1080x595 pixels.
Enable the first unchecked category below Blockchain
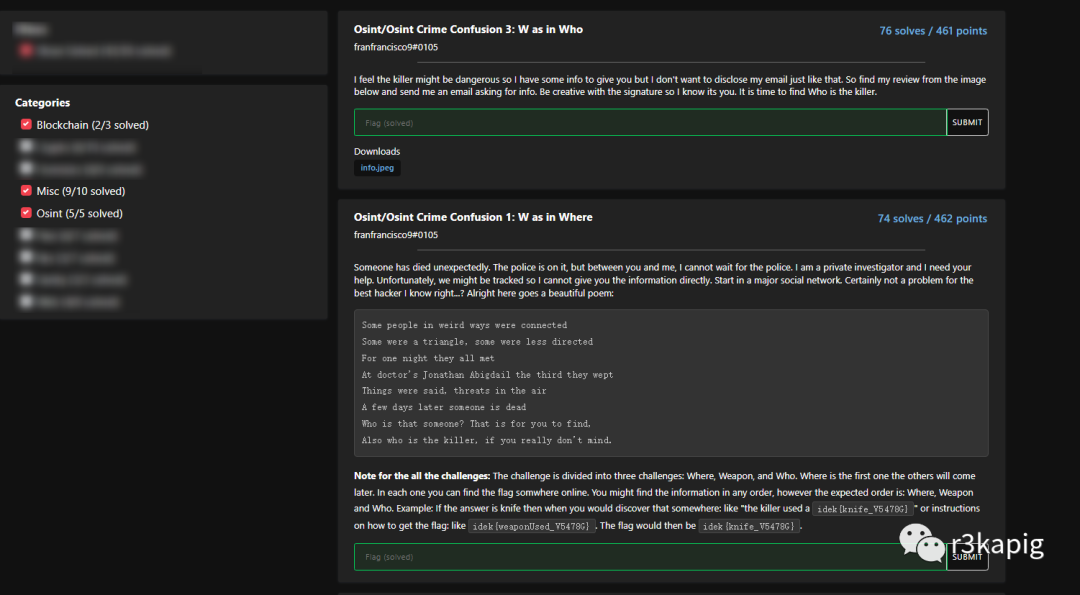point(25,146)
